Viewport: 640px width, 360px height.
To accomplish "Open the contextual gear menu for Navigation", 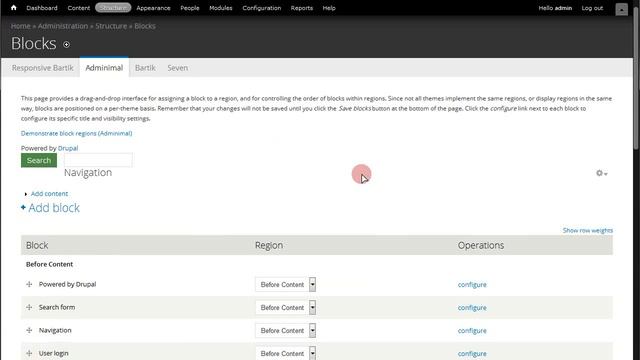I will [601, 173].
